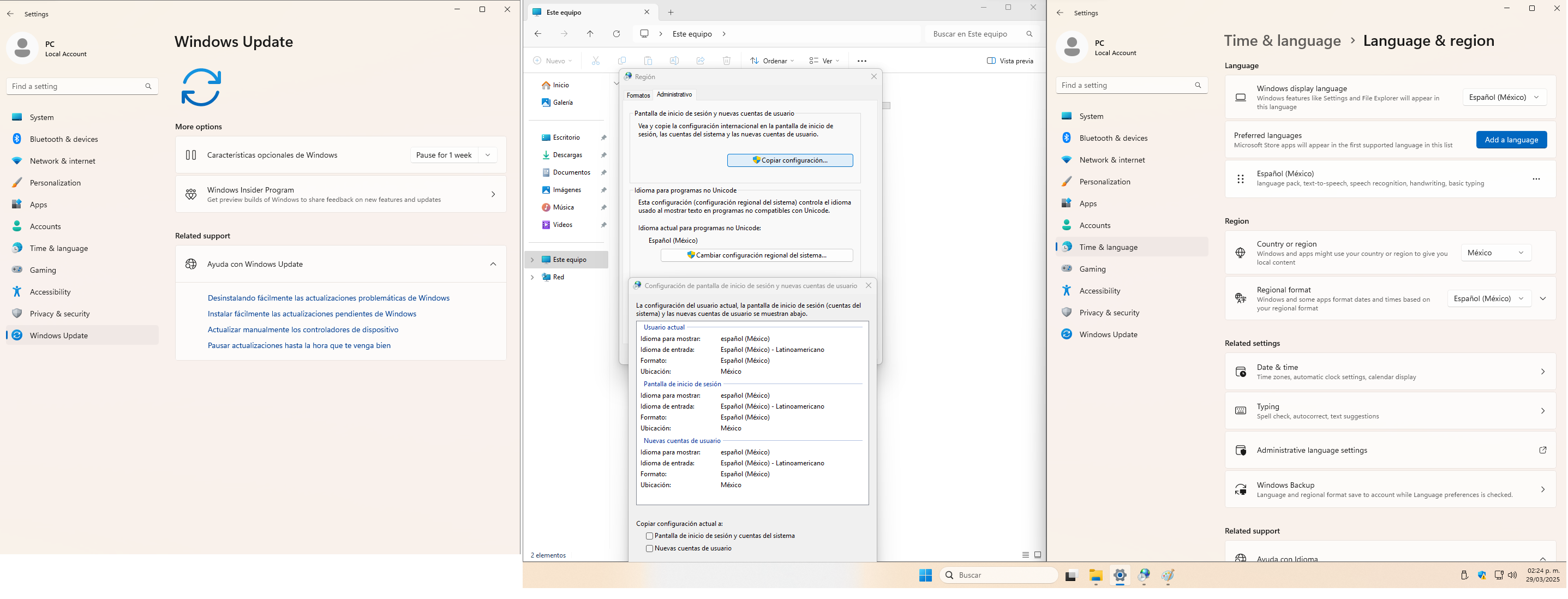1568x599 pixels.
Task: Click the Delete trash icon in Explorer toolbar
Action: click(726, 61)
